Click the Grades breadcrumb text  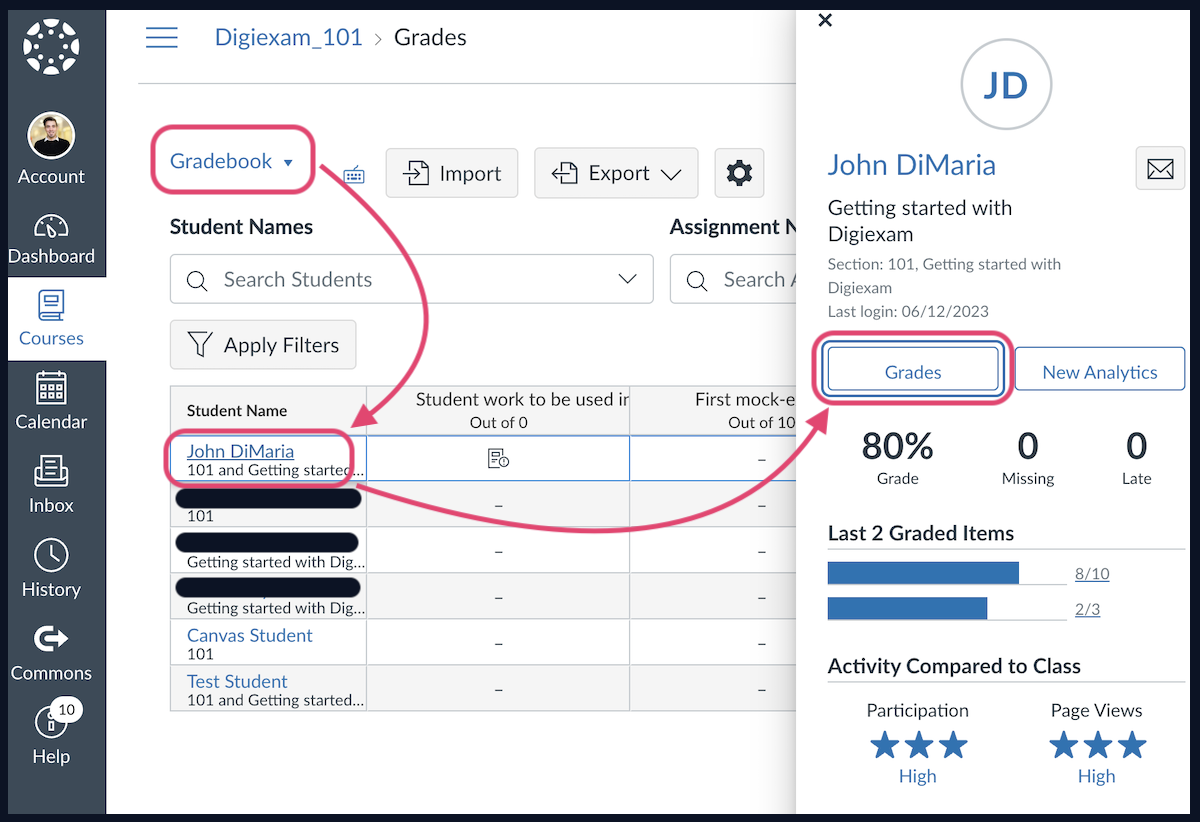[430, 38]
